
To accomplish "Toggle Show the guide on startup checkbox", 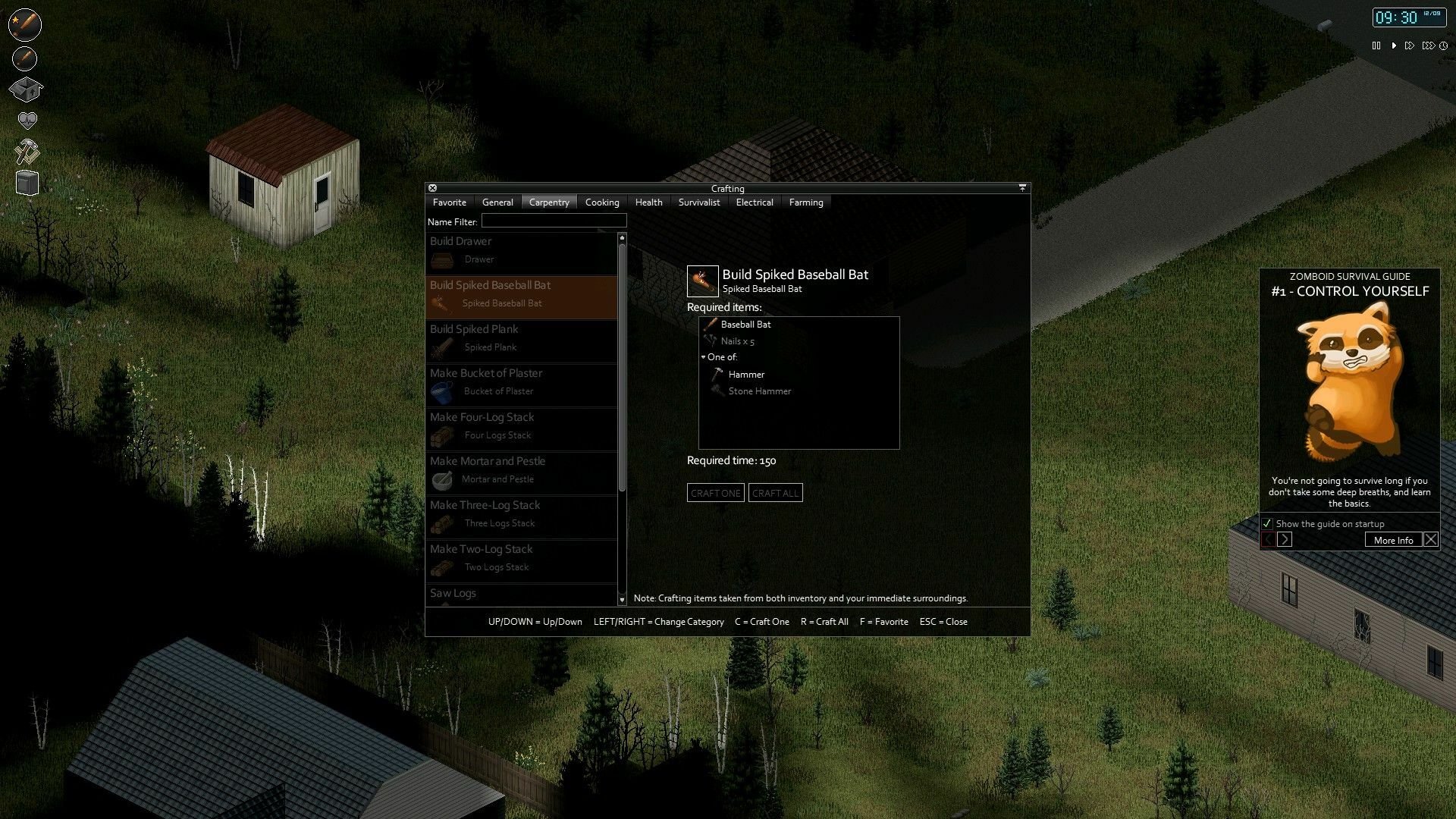I will coord(1267,522).
